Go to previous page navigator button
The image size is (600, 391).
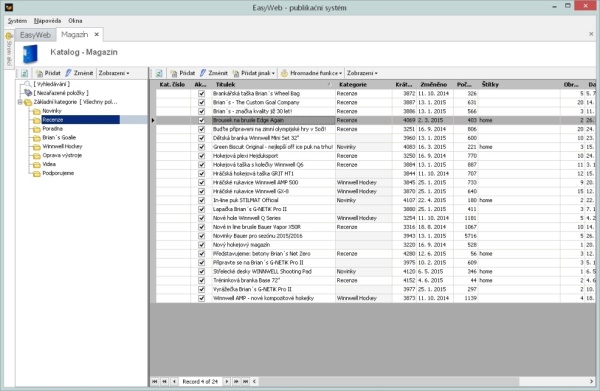point(165,381)
